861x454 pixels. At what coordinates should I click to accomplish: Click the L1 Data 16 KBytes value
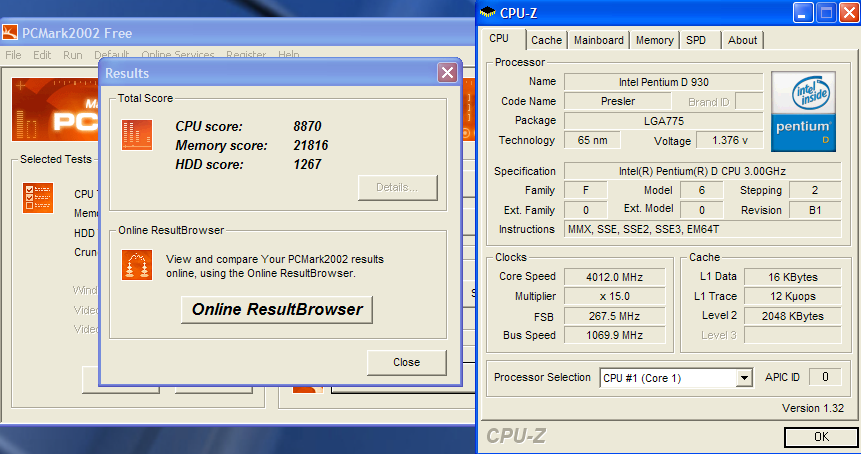[x=792, y=277]
